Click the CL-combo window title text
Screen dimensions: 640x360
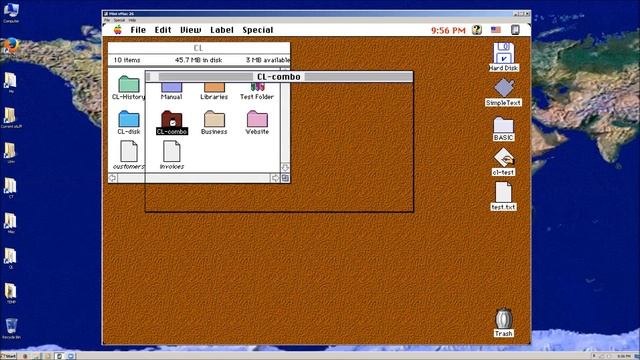(278, 77)
